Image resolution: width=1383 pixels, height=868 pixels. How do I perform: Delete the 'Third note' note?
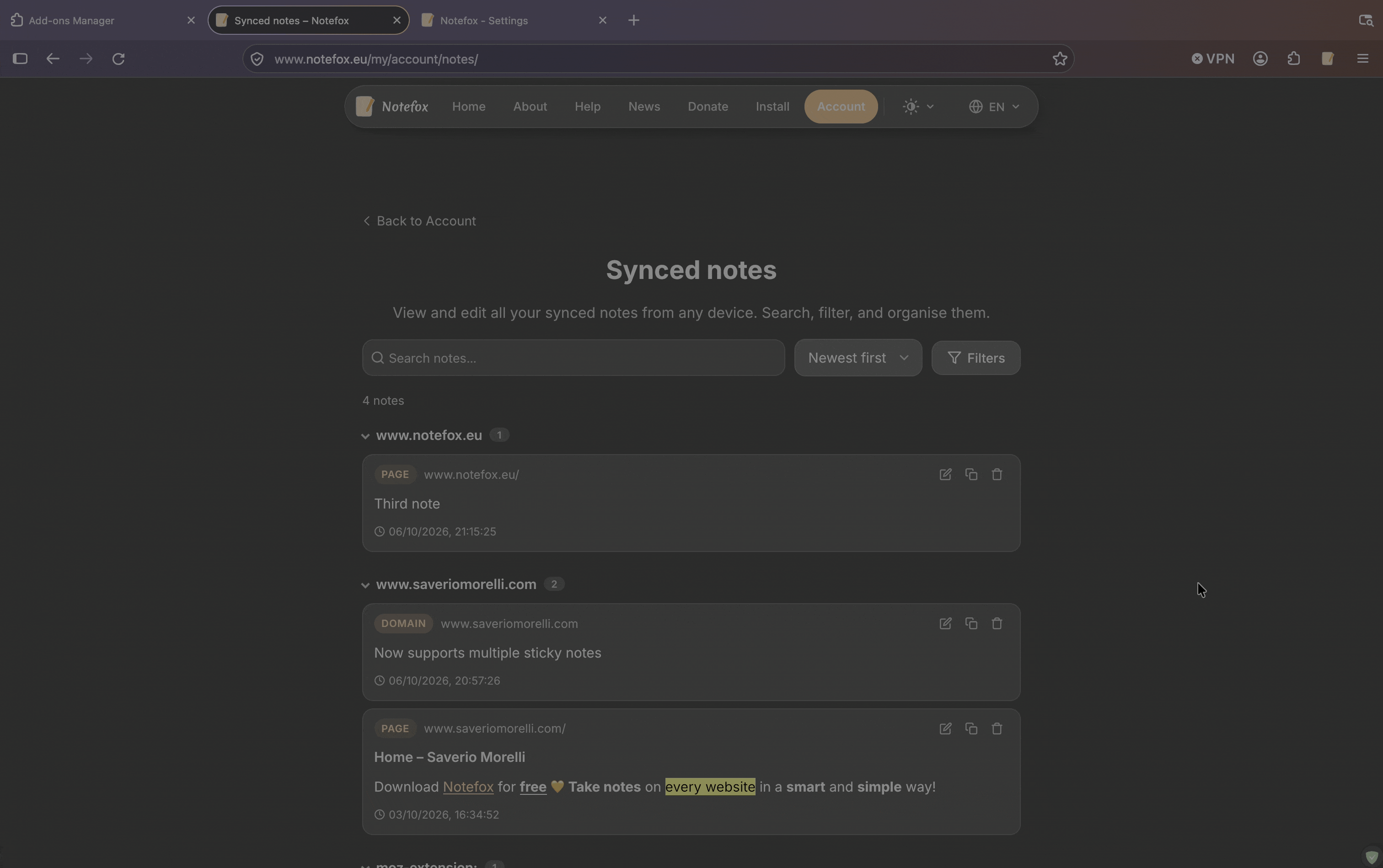click(x=997, y=474)
